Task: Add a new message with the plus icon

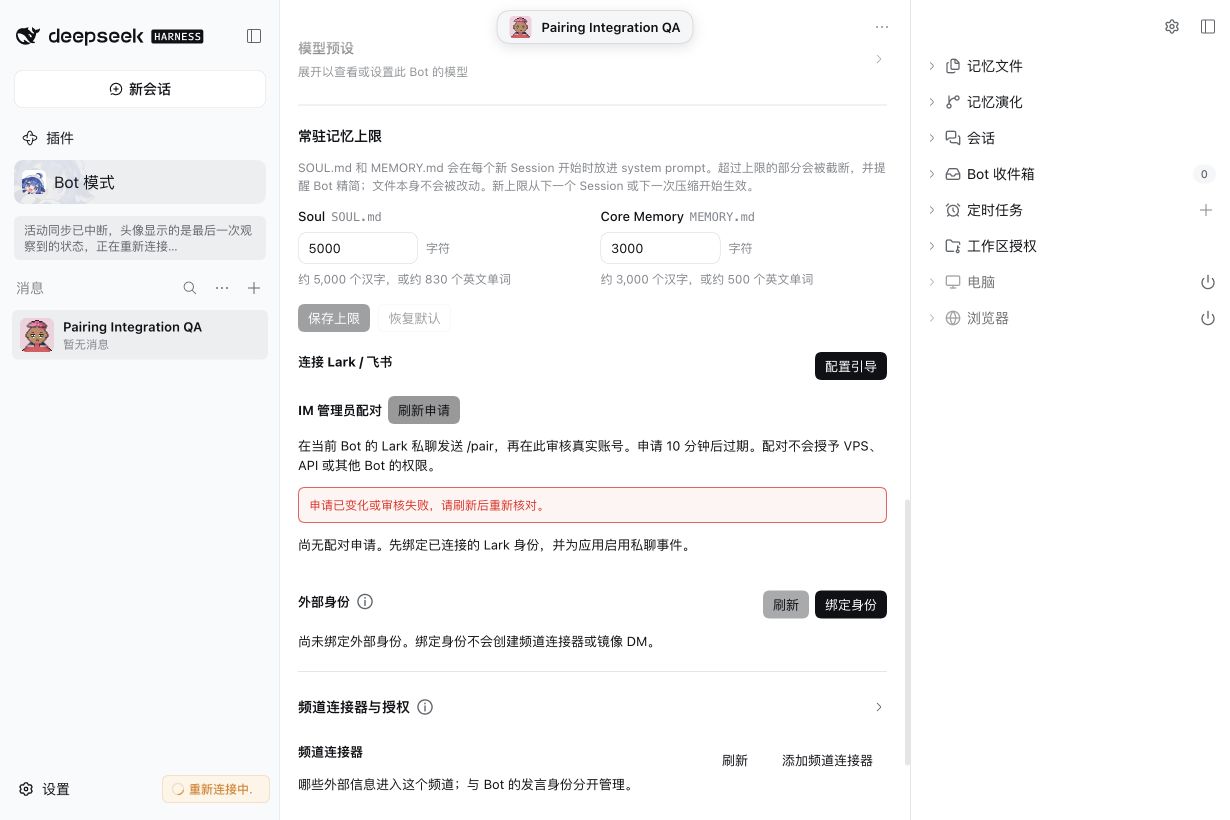Action: click(x=254, y=288)
